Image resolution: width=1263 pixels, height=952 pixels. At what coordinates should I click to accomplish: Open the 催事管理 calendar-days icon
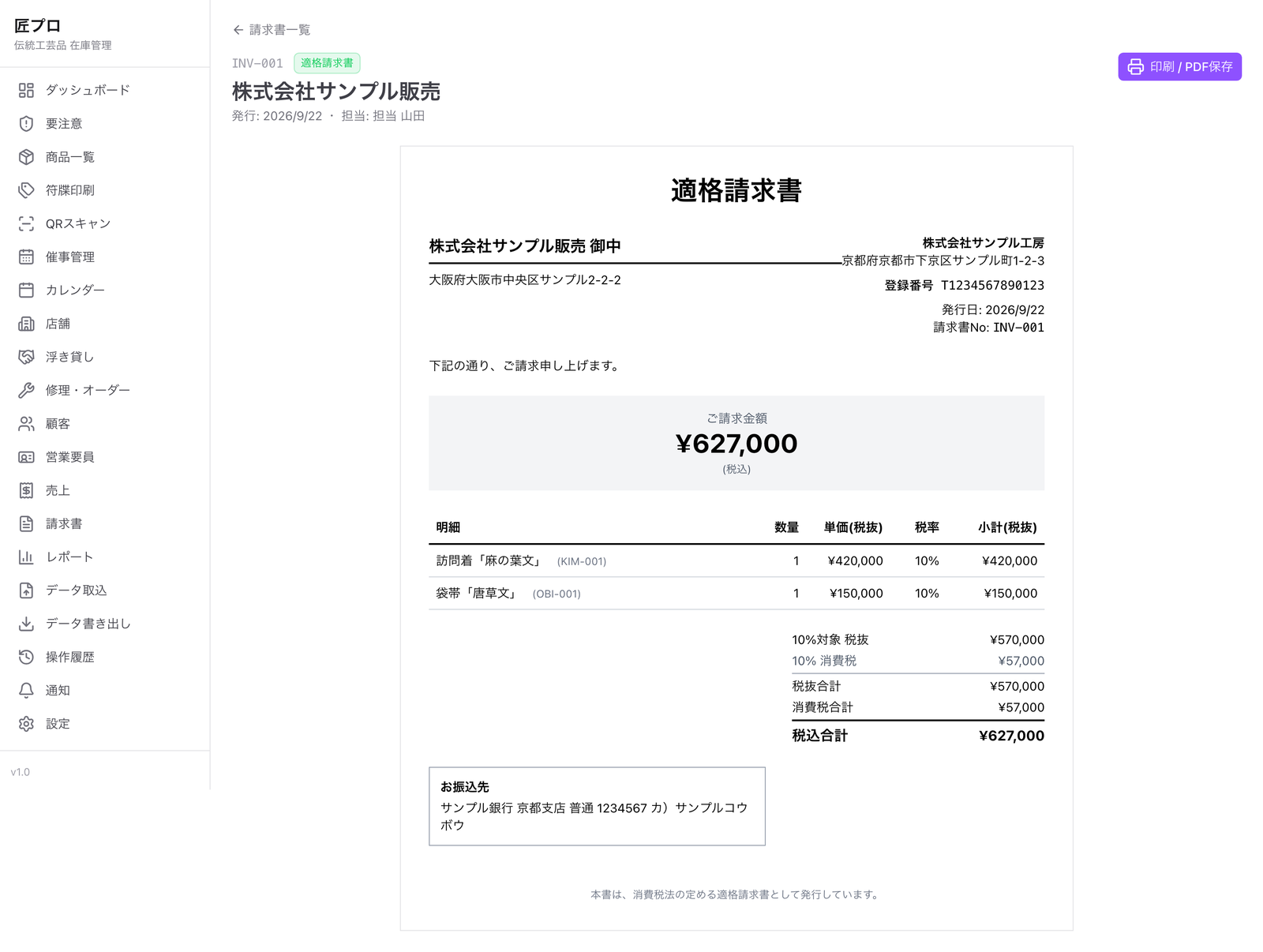click(26, 257)
